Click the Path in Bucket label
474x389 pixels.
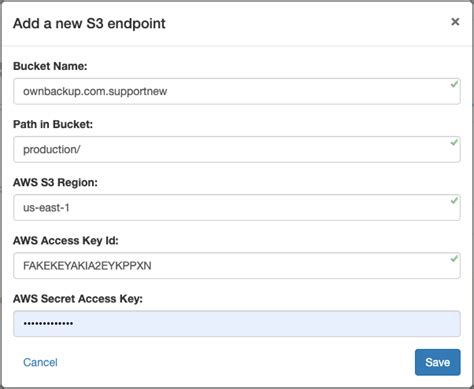[x=53, y=124]
